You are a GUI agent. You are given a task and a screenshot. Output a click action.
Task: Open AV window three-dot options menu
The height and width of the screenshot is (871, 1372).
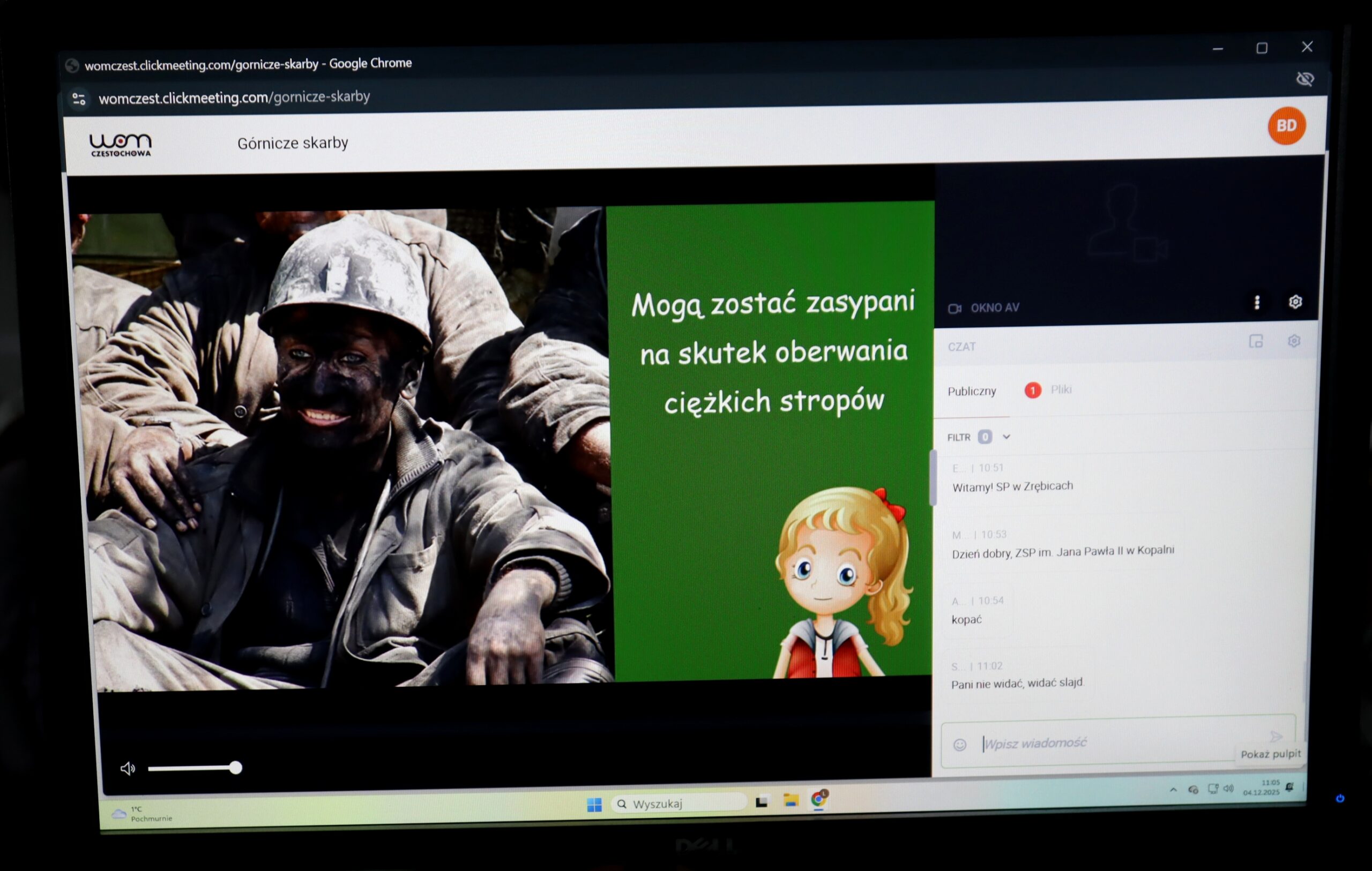[1257, 303]
